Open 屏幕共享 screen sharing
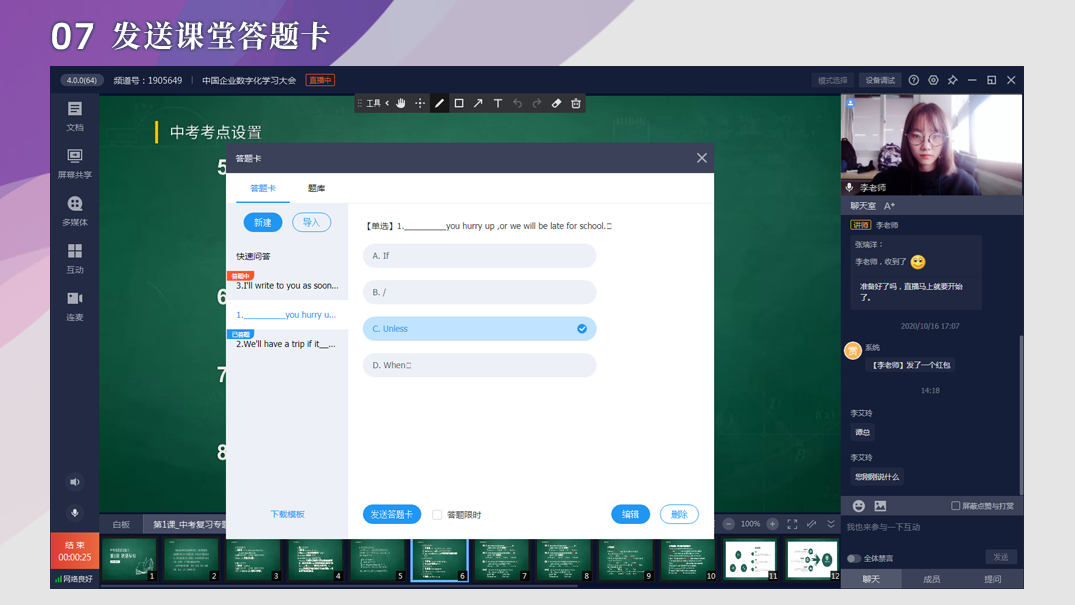This screenshot has height=605, width=1075. click(75, 163)
